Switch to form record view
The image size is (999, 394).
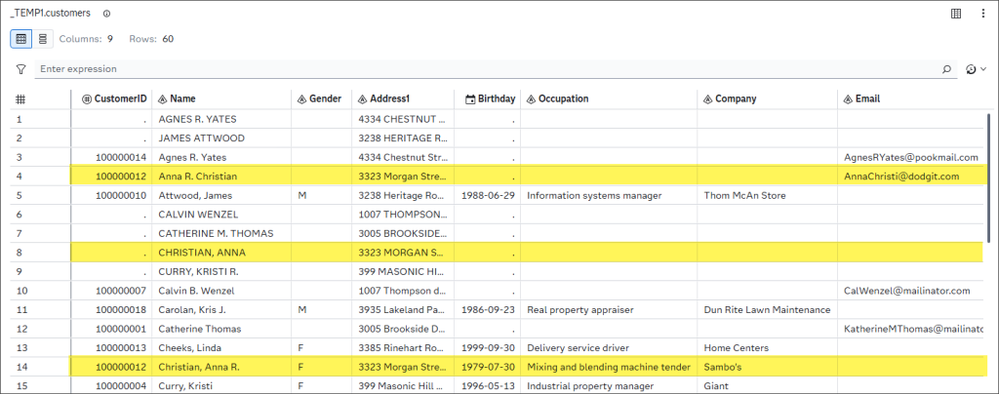click(x=43, y=39)
